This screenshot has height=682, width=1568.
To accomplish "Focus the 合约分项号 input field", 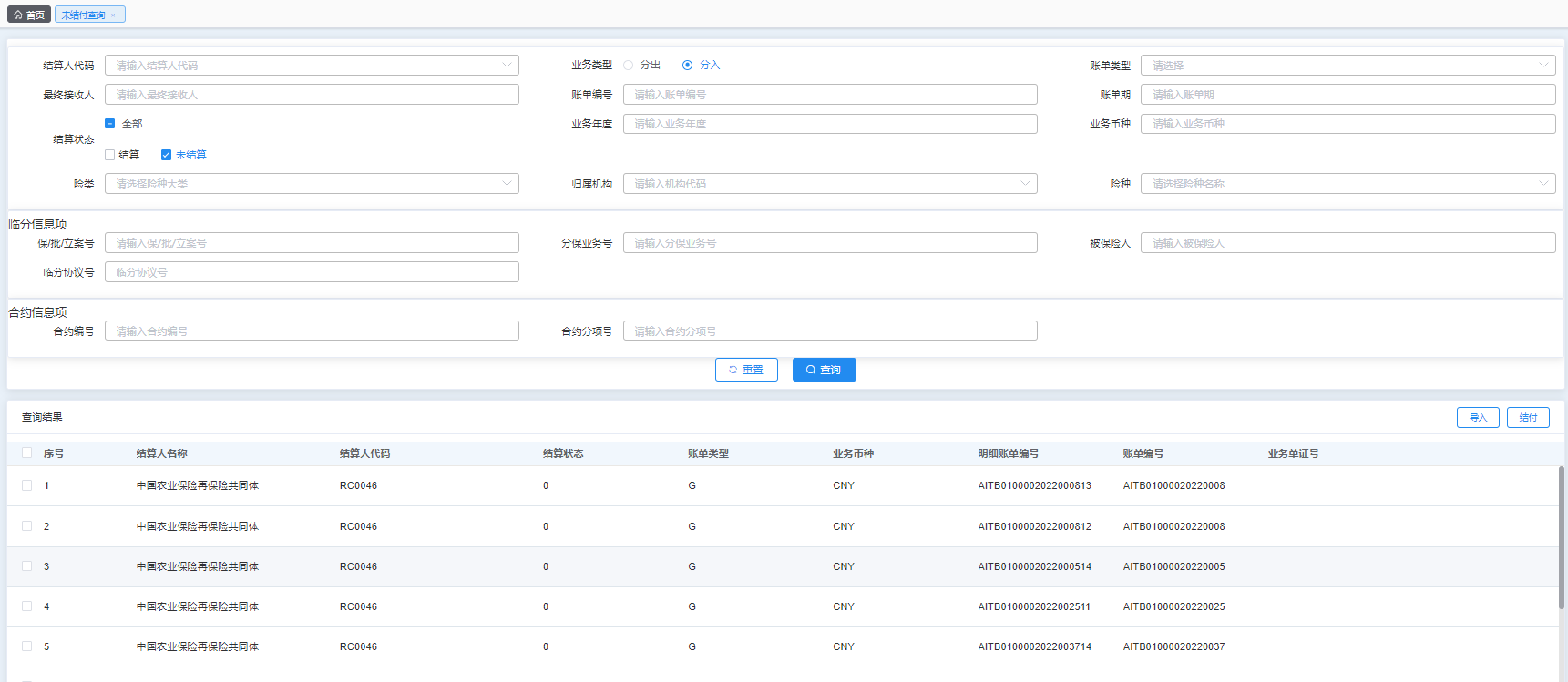I will [830, 331].
